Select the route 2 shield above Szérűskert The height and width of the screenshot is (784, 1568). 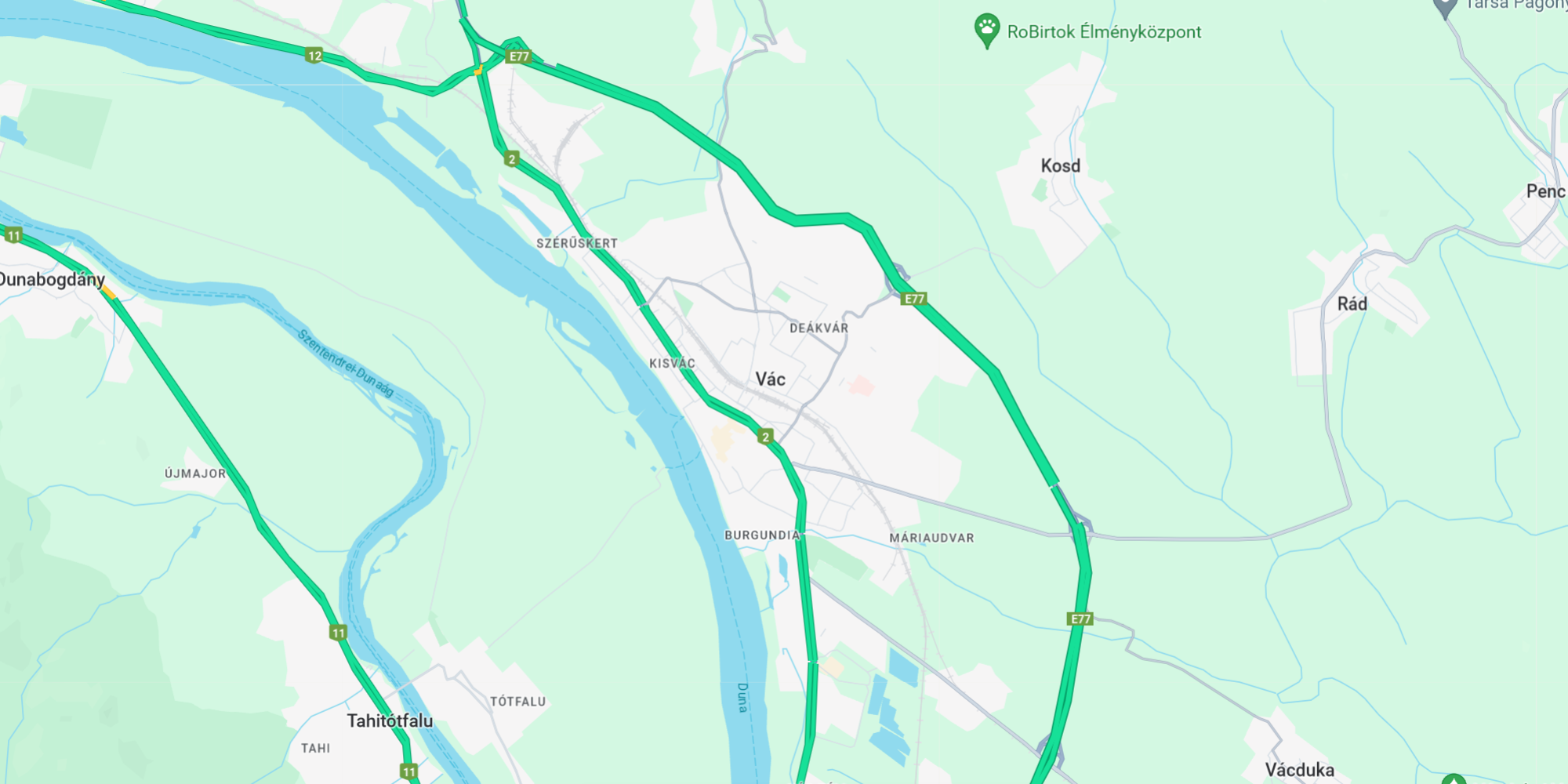coord(512,159)
